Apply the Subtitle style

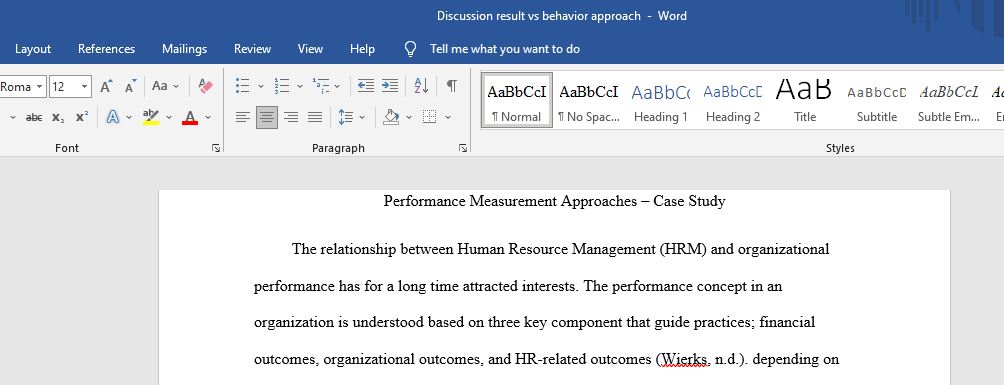(877, 100)
